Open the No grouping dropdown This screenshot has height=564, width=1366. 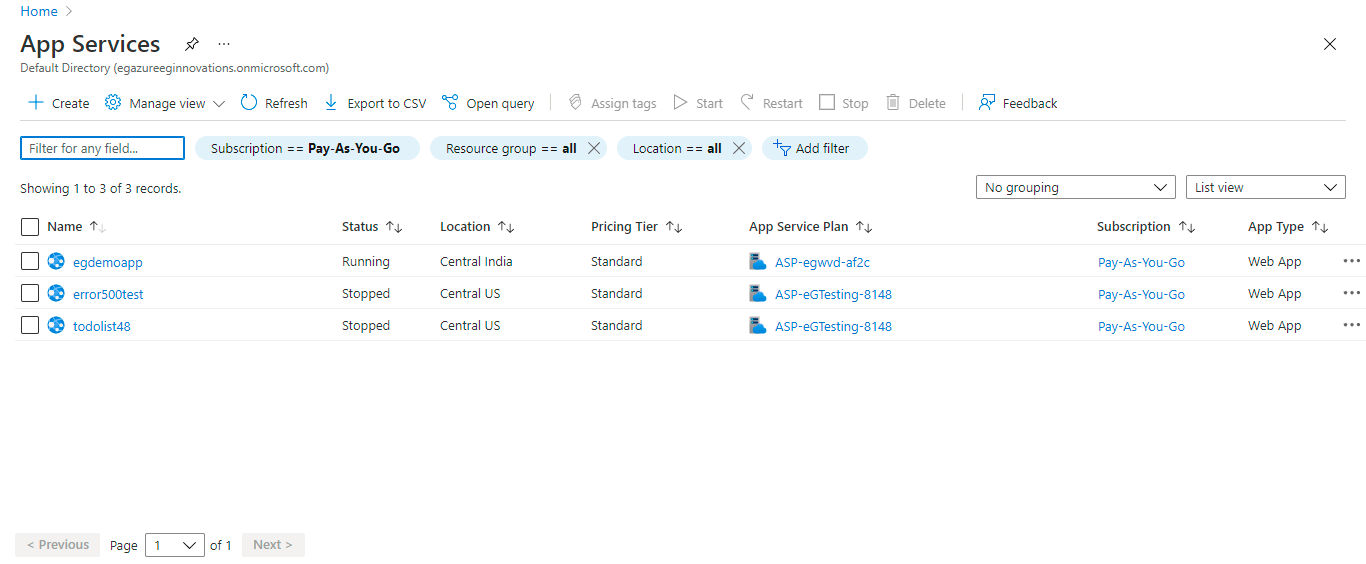tap(1075, 187)
